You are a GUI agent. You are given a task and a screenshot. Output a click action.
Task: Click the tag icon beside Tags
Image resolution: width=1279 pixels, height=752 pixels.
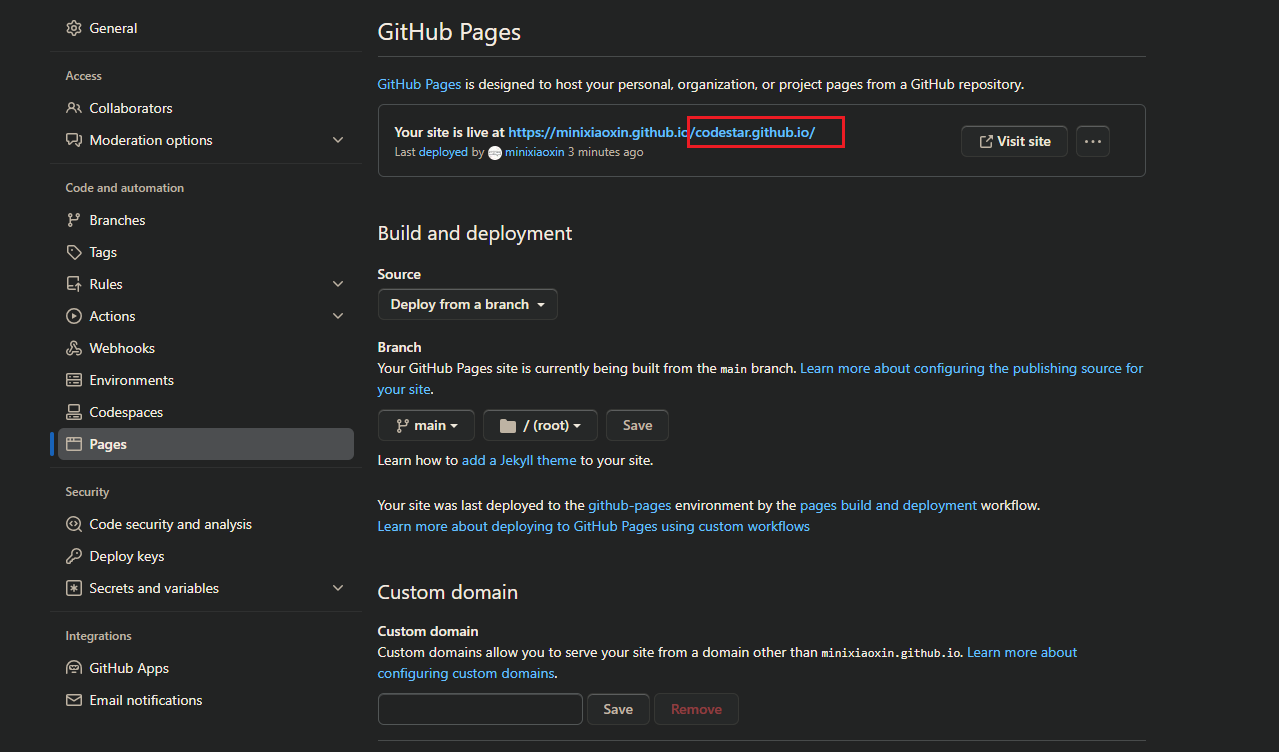tap(74, 252)
